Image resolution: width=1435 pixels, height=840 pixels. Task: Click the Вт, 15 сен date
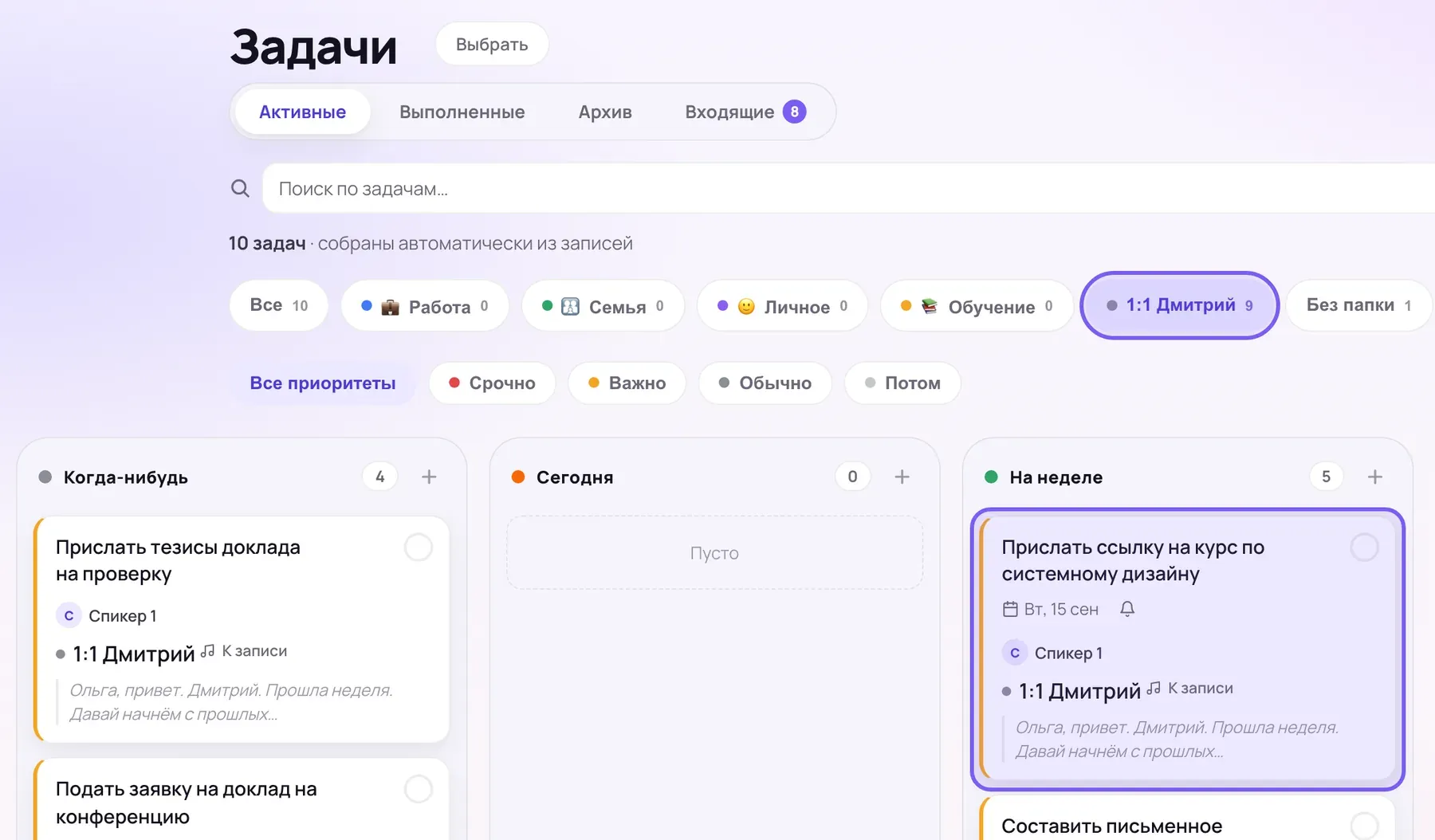pyautogui.click(x=1061, y=609)
